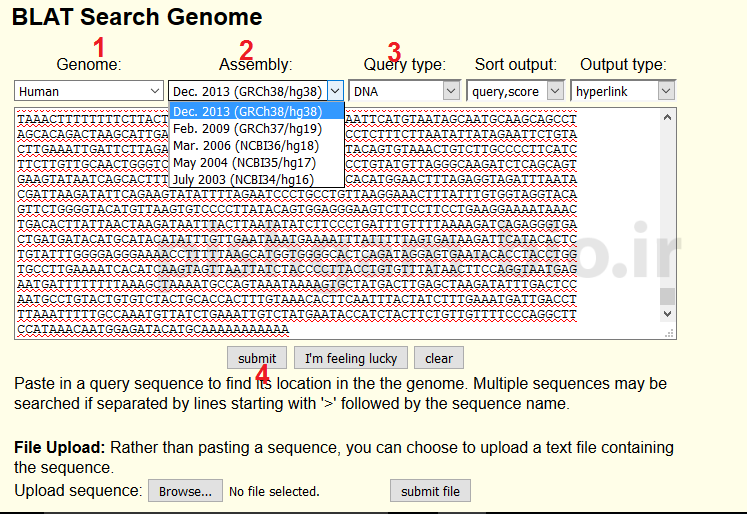
Task: Open the Query type dropdown showing DNA
Action: pos(403,91)
